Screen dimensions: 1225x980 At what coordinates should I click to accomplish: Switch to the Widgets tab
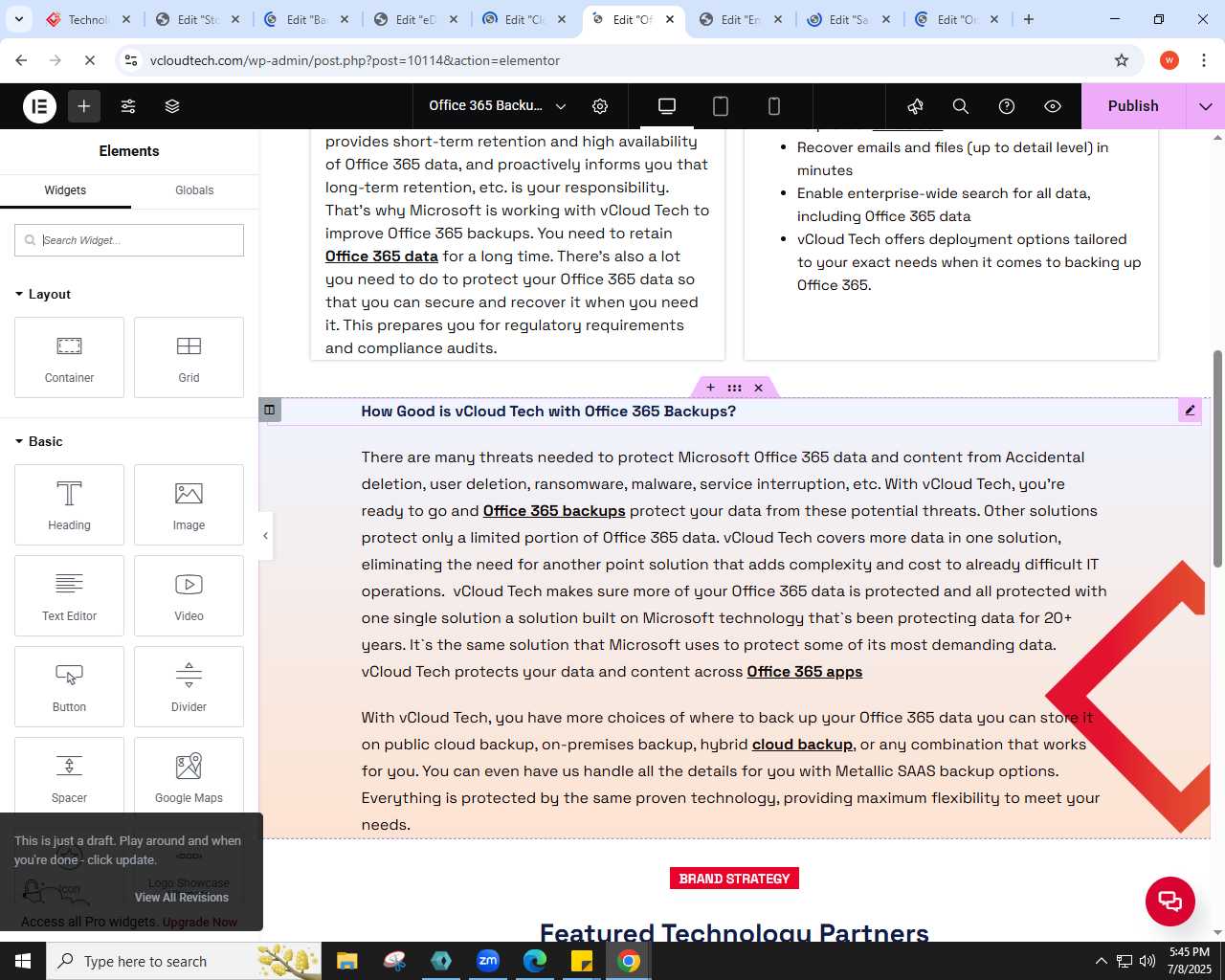point(65,190)
